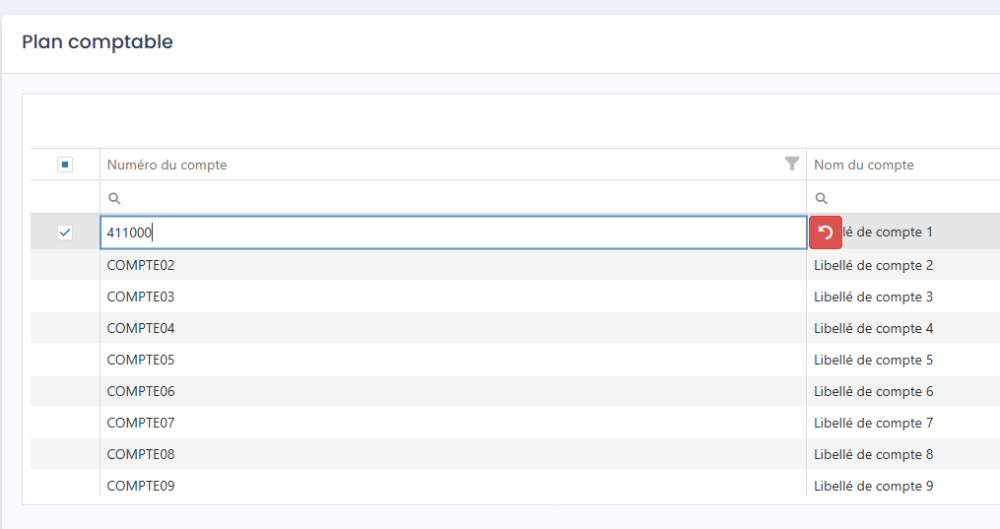The height and width of the screenshot is (529, 1000).
Task: Sort by the Numéro du compte column header
Action: point(167,165)
